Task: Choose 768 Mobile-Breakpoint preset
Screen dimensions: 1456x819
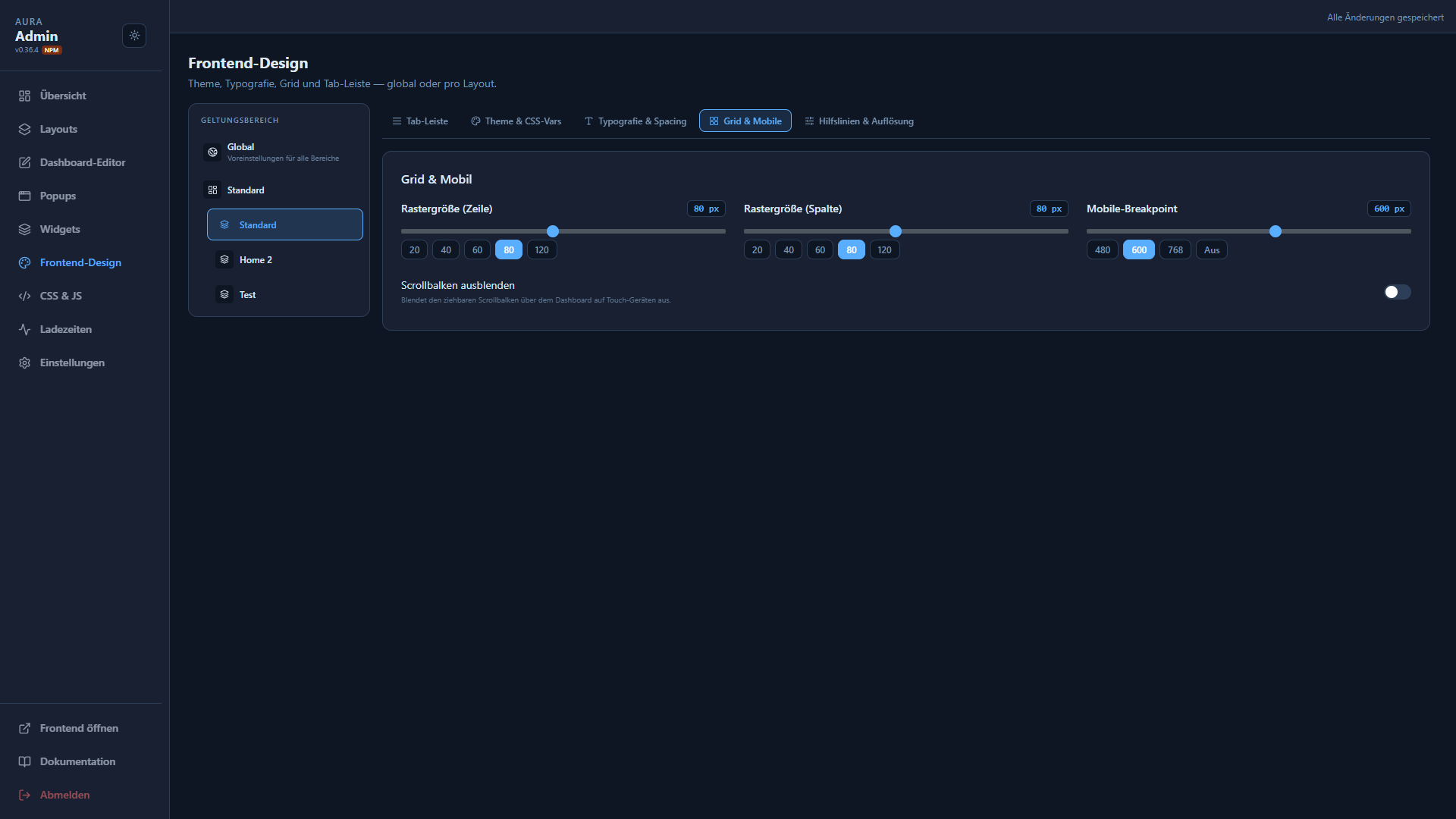Action: (x=1175, y=249)
